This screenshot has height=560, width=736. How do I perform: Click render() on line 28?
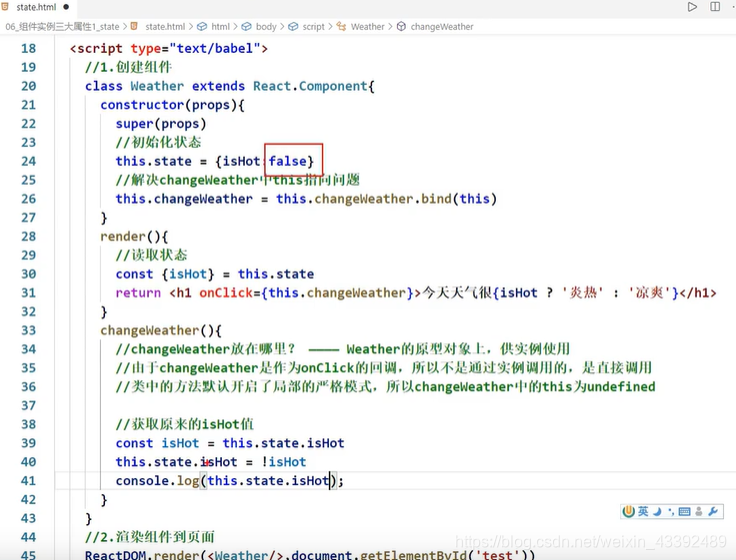point(130,237)
